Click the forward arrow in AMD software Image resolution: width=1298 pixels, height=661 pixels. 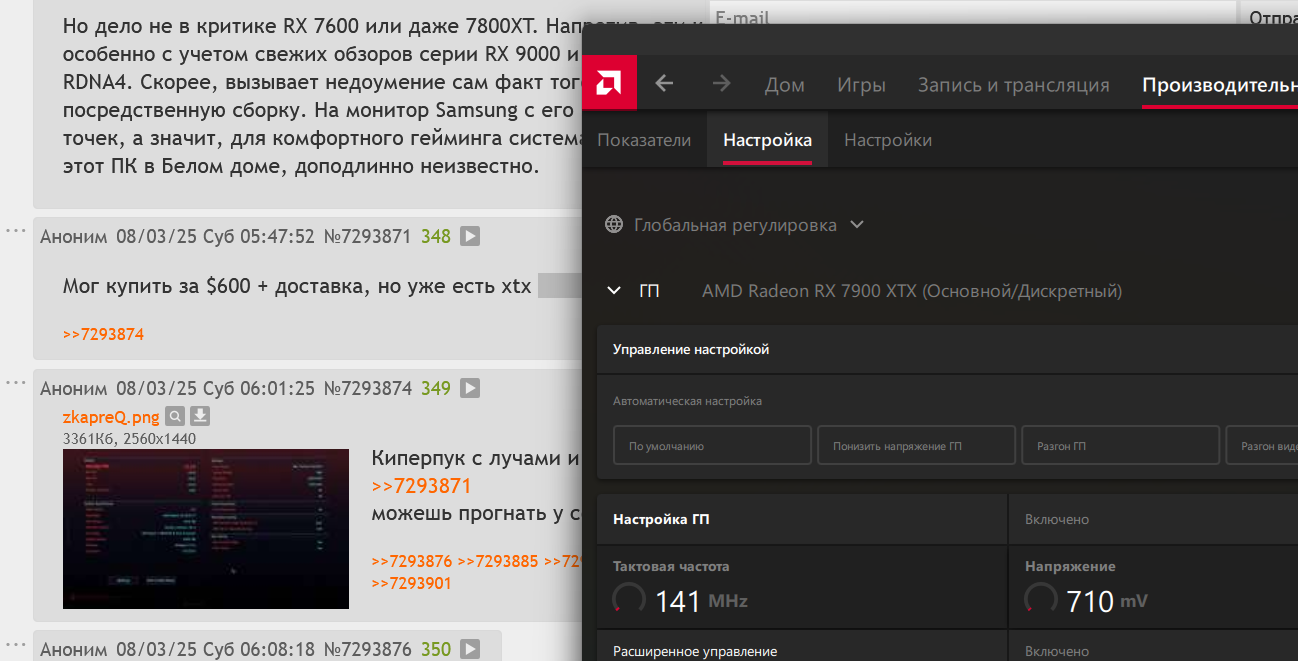(x=721, y=85)
